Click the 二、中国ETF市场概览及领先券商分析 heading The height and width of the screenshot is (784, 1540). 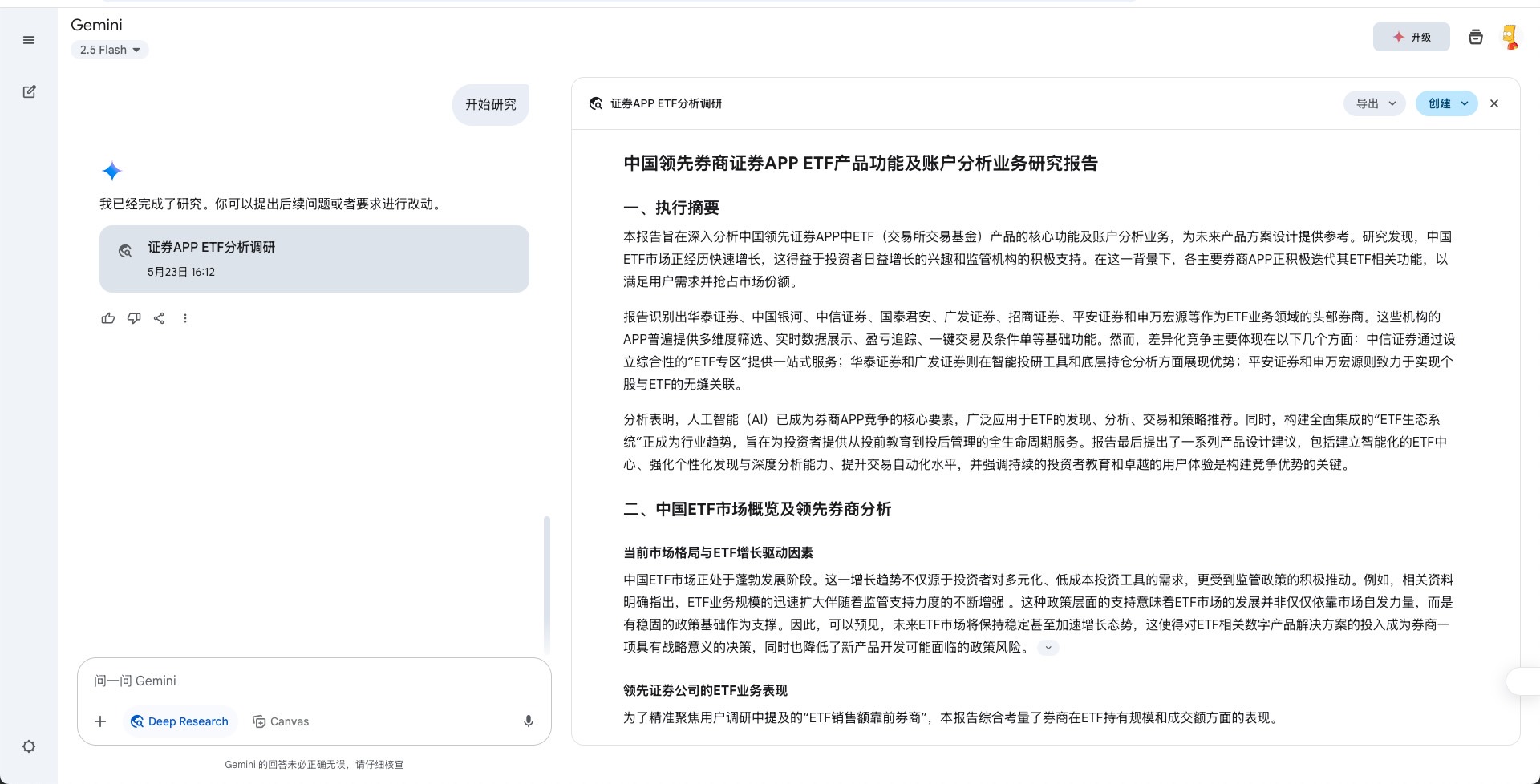[x=757, y=510]
